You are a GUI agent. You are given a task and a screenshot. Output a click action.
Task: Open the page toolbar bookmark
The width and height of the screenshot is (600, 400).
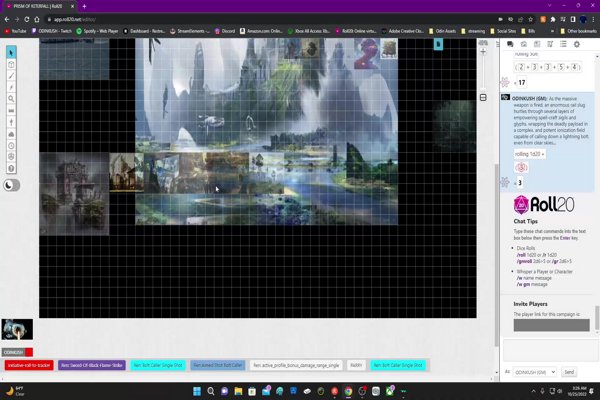pos(438,44)
